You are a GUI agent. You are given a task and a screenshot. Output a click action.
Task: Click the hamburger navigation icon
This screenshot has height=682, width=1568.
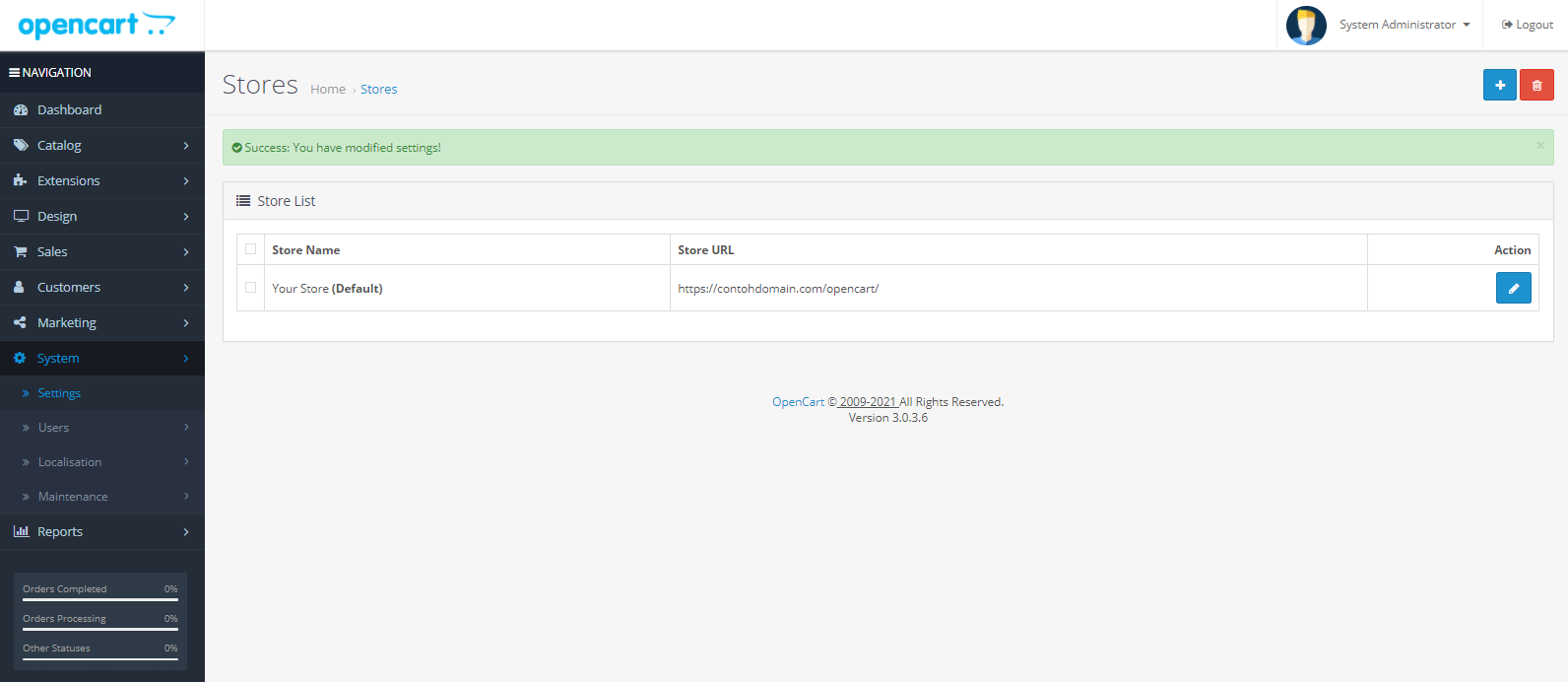pos(15,73)
